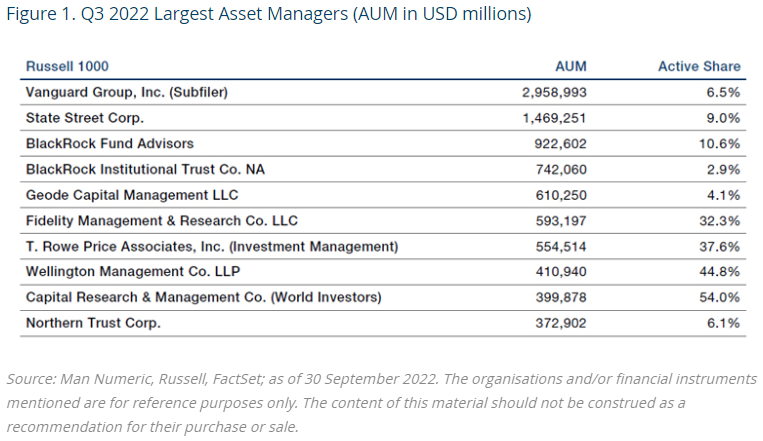Viewport: 763px width, 441px height.
Task: Click the AUM column header
Action: 570,67
